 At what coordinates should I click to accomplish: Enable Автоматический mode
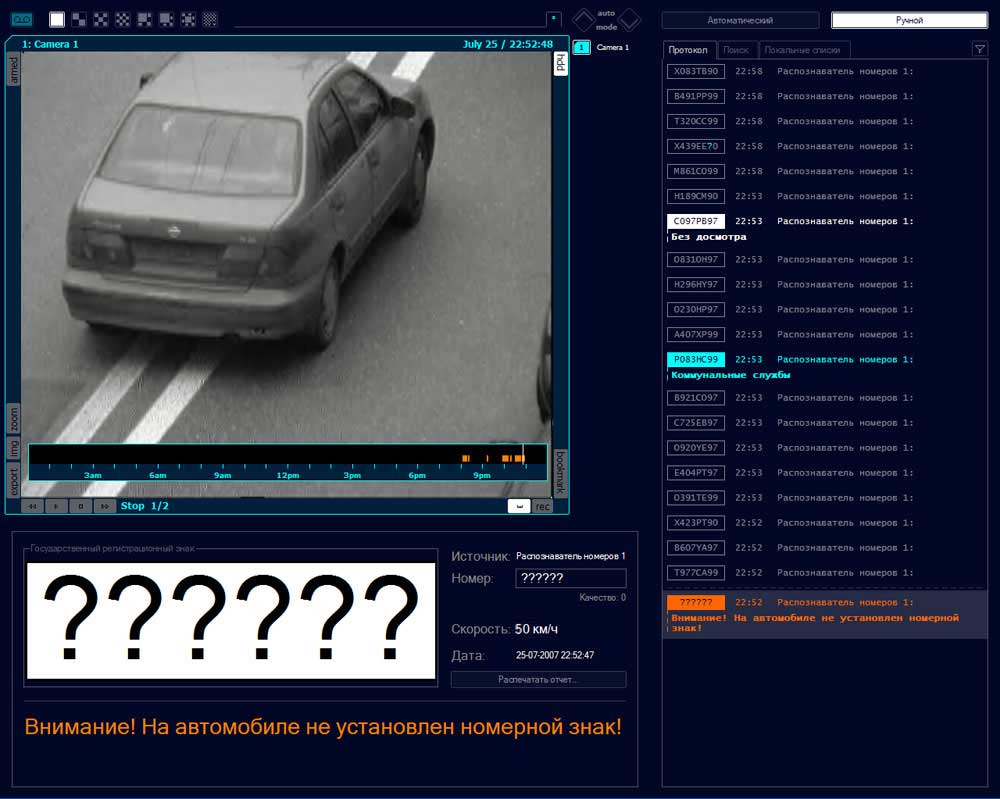tap(740, 20)
